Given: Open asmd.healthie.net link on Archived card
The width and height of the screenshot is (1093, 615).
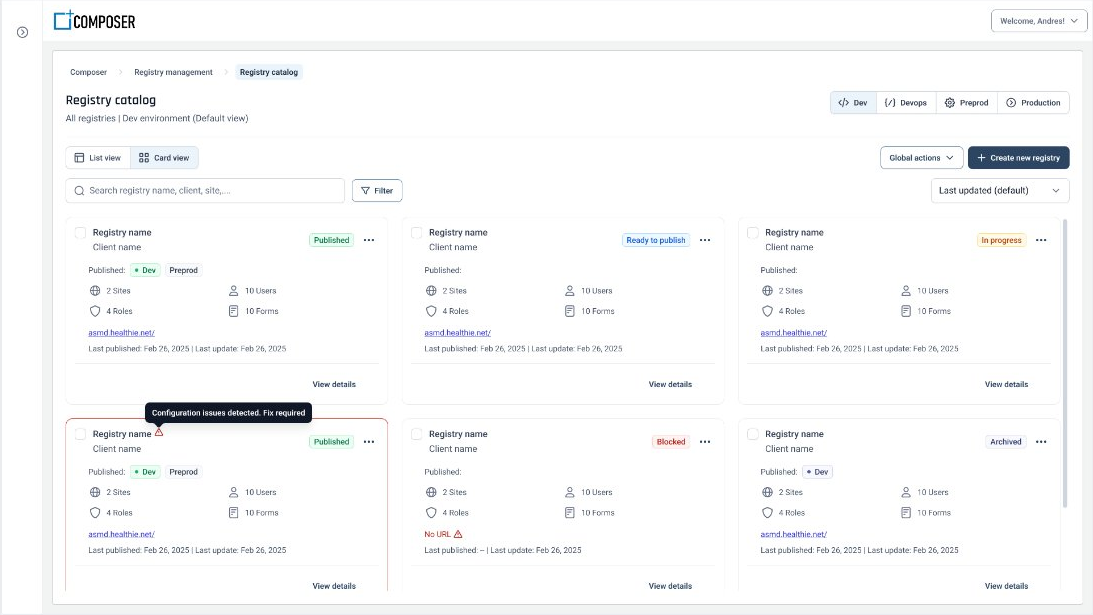Looking at the screenshot, I should tap(793, 534).
